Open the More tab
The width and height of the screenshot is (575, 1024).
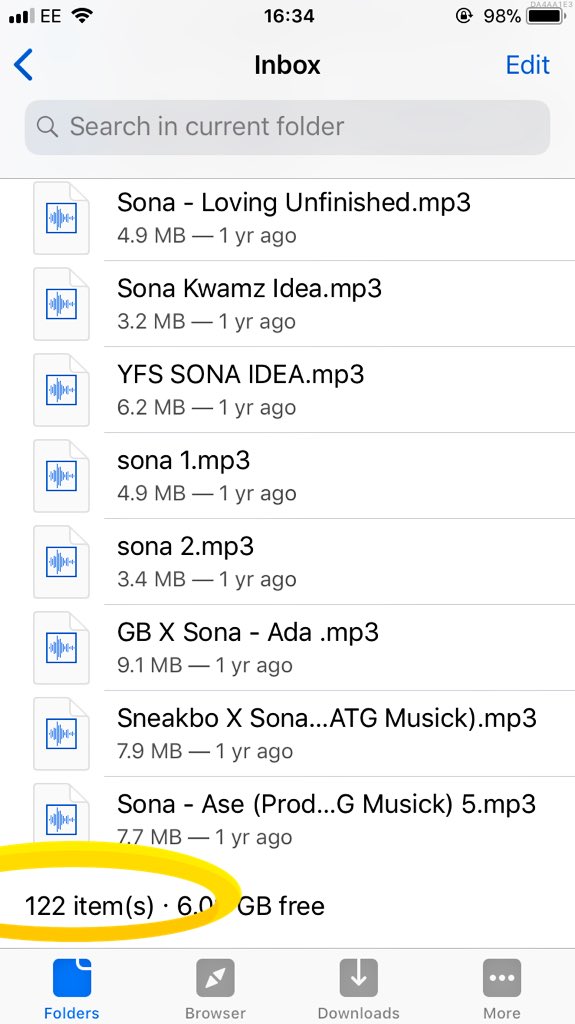[x=502, y=988]
